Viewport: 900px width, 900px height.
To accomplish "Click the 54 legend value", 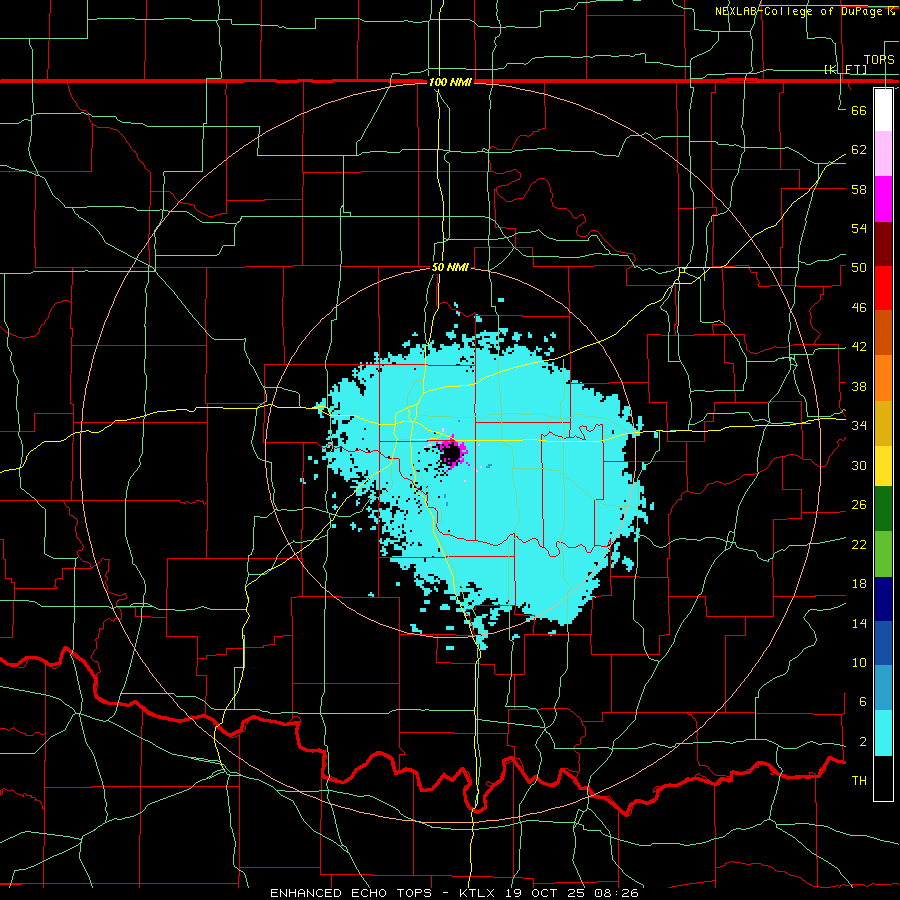I will tap(859, 228).
